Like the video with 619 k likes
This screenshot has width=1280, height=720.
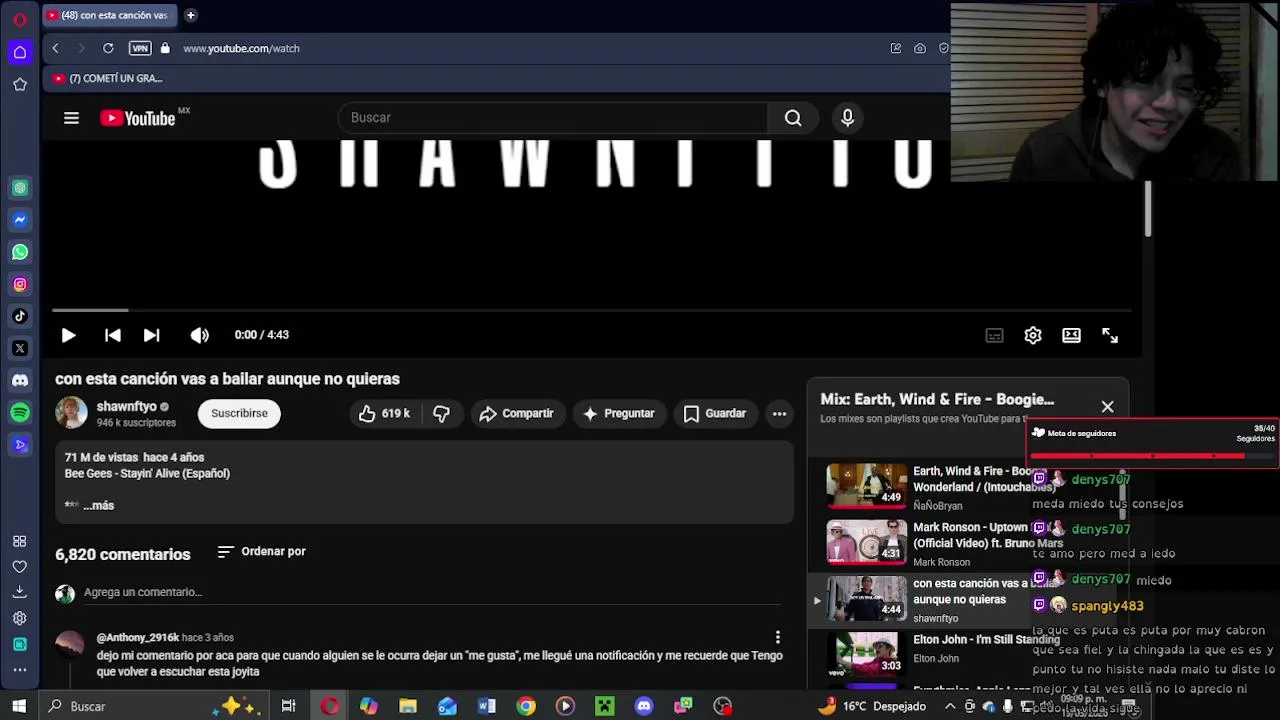(x=385, y=413)
